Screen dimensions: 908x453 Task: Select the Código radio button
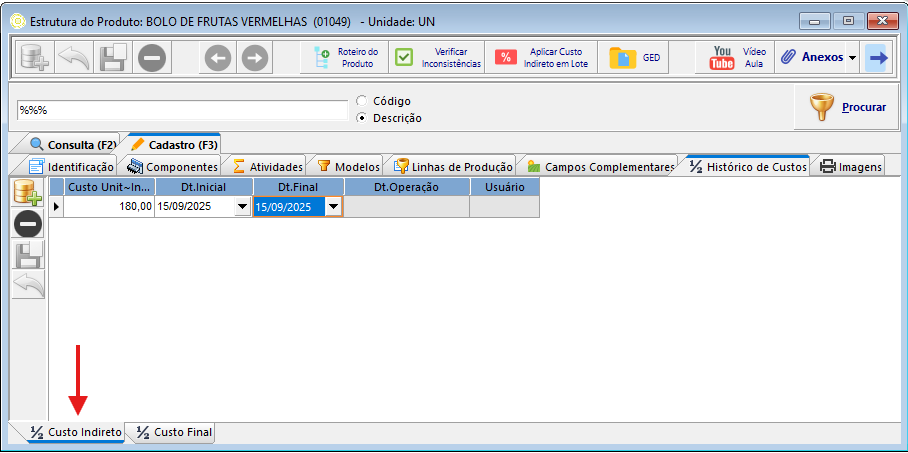[361, 101]
